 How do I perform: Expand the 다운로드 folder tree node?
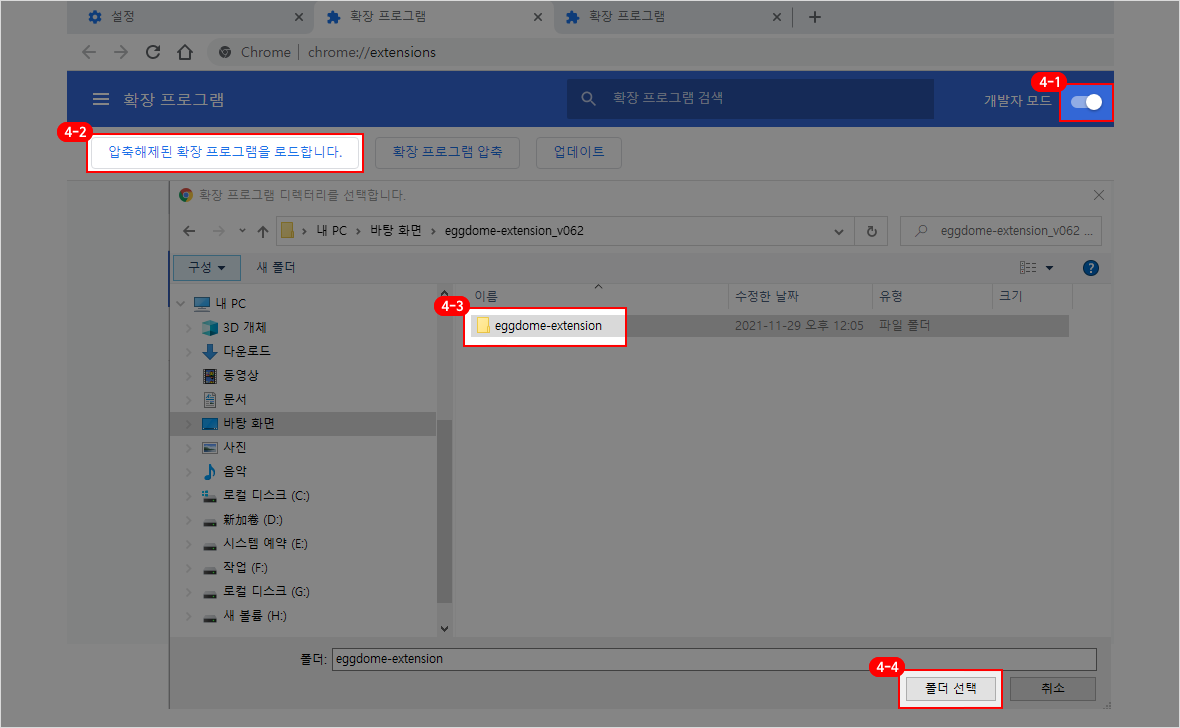186,352
